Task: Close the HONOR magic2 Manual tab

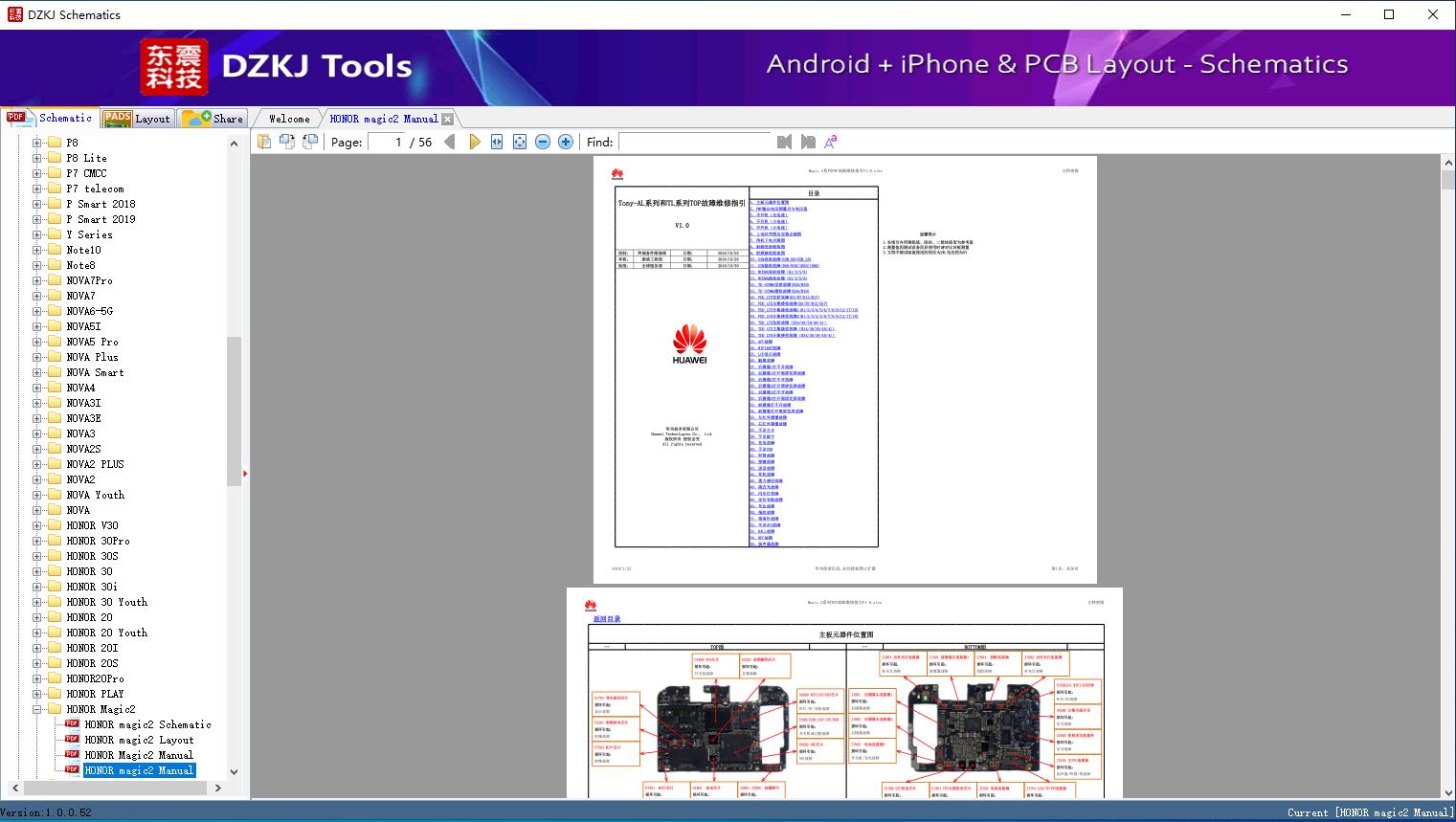Action: [447, 119]
